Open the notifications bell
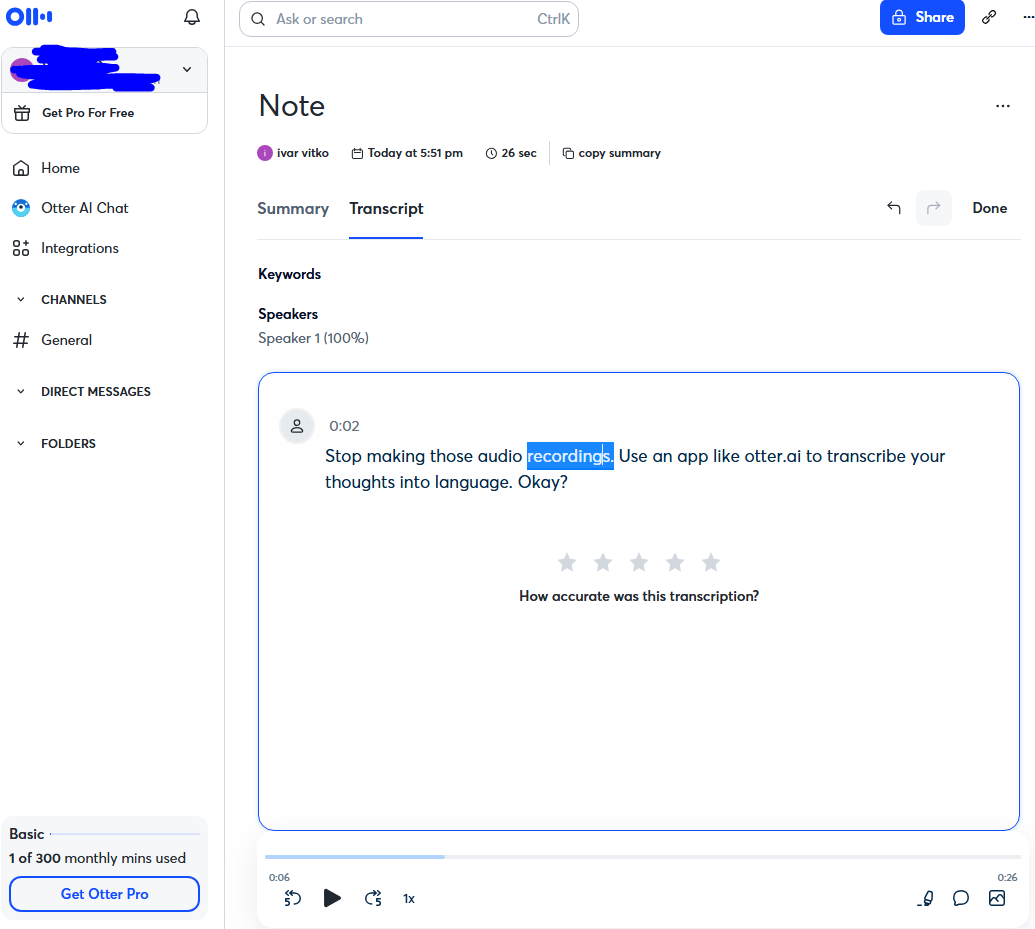 (191, 17)
